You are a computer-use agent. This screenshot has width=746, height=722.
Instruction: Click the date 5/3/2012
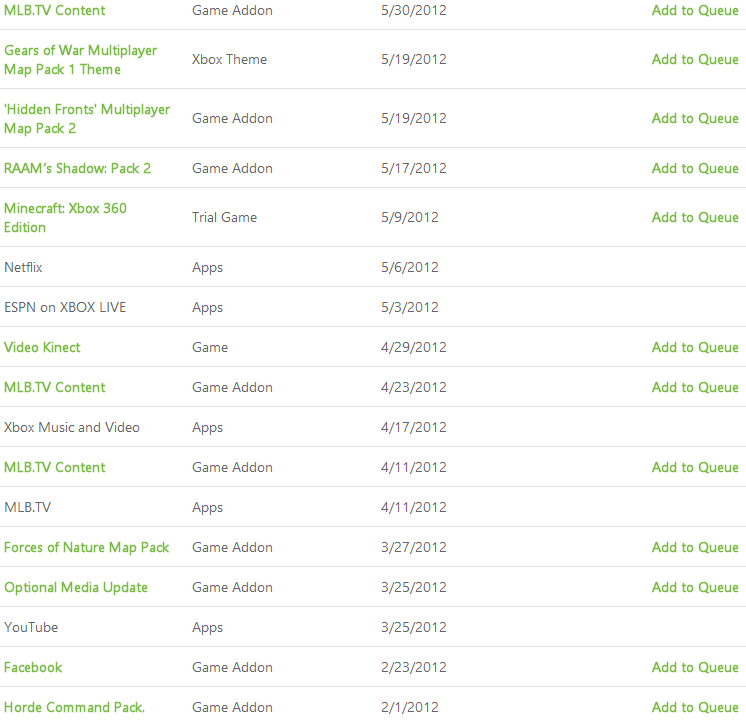[x=410, y=307]
